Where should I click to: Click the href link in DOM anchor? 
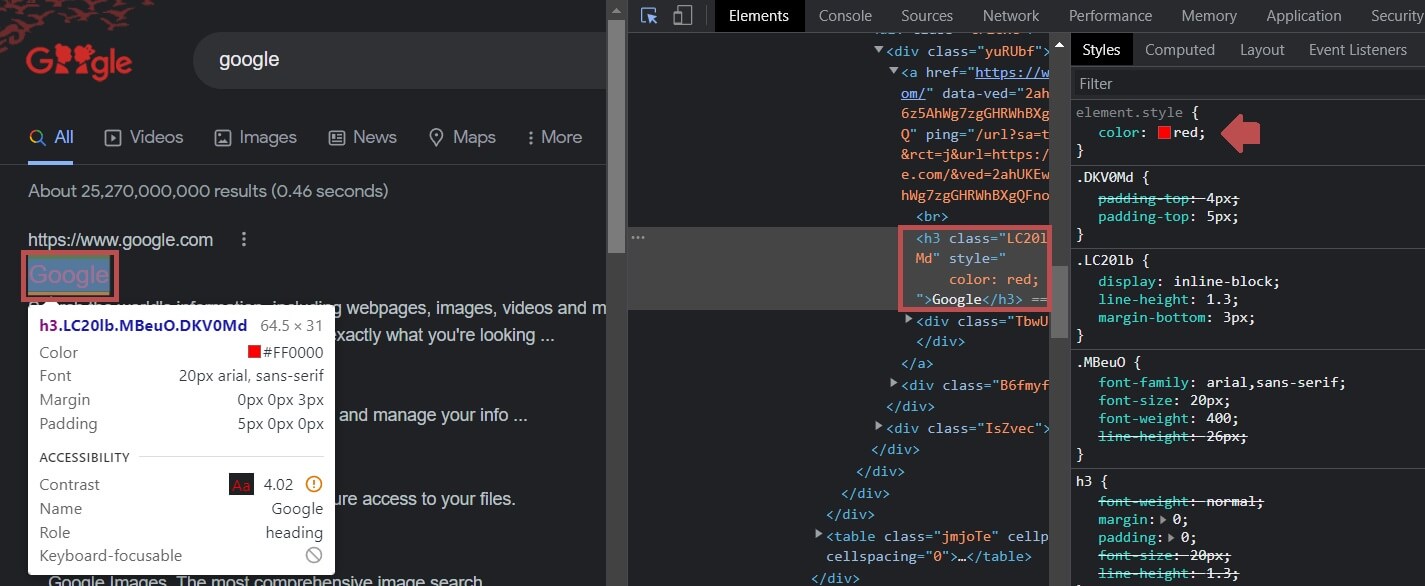pyautogui.click(x=1012, y=72)
